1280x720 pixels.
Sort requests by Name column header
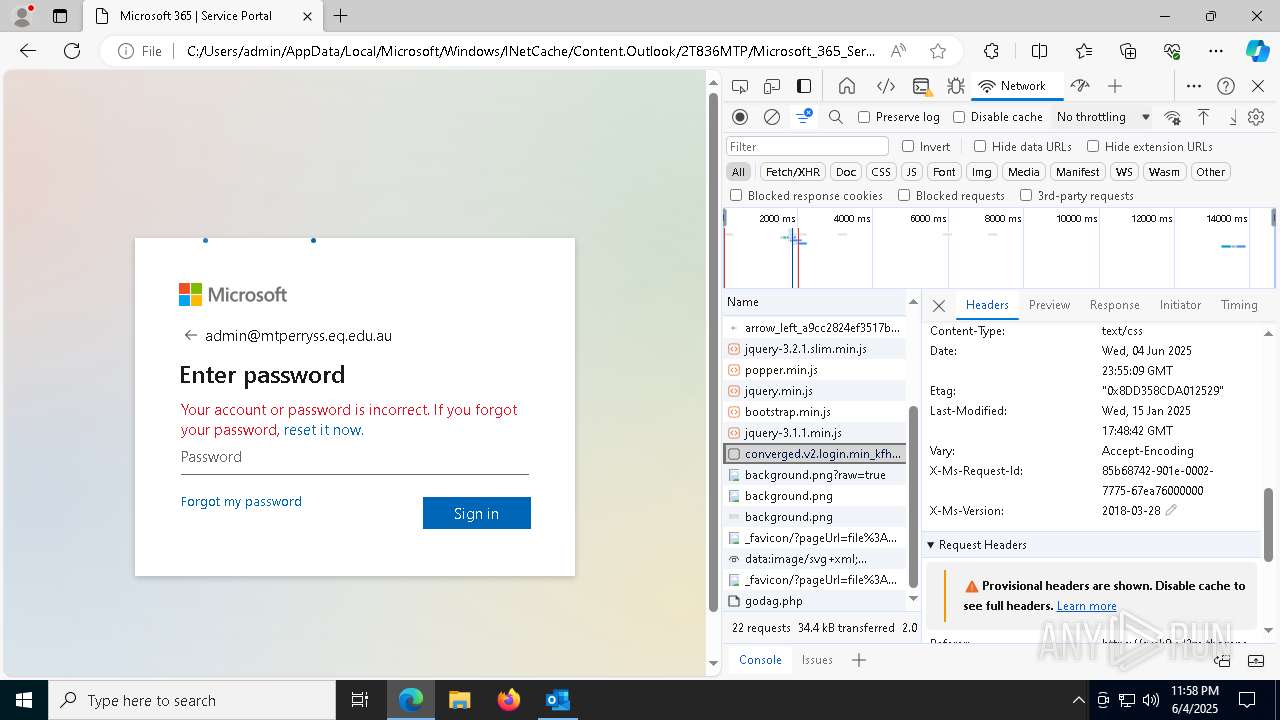click(x=815, y=302)
